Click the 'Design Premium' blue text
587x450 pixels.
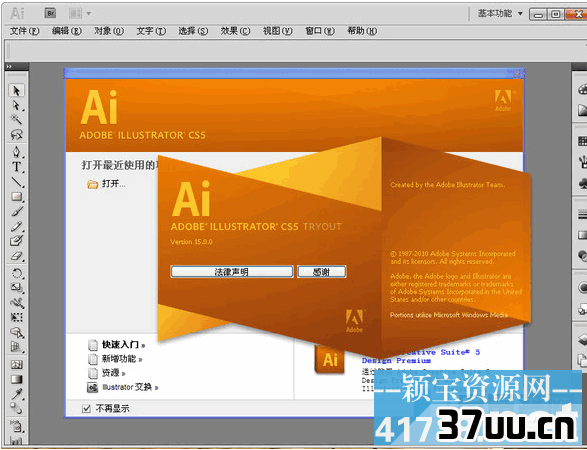point(396,361)
